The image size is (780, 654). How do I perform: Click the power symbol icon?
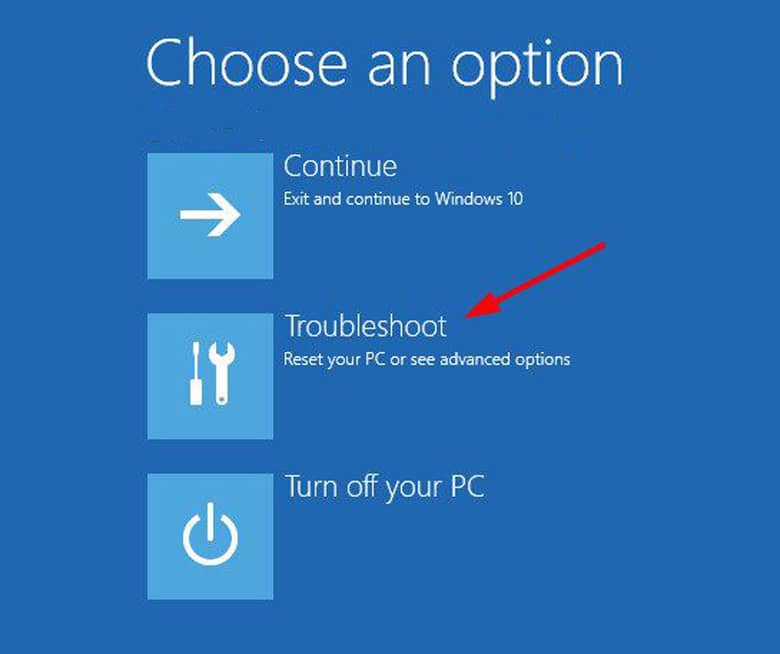(x=210, y=534)
